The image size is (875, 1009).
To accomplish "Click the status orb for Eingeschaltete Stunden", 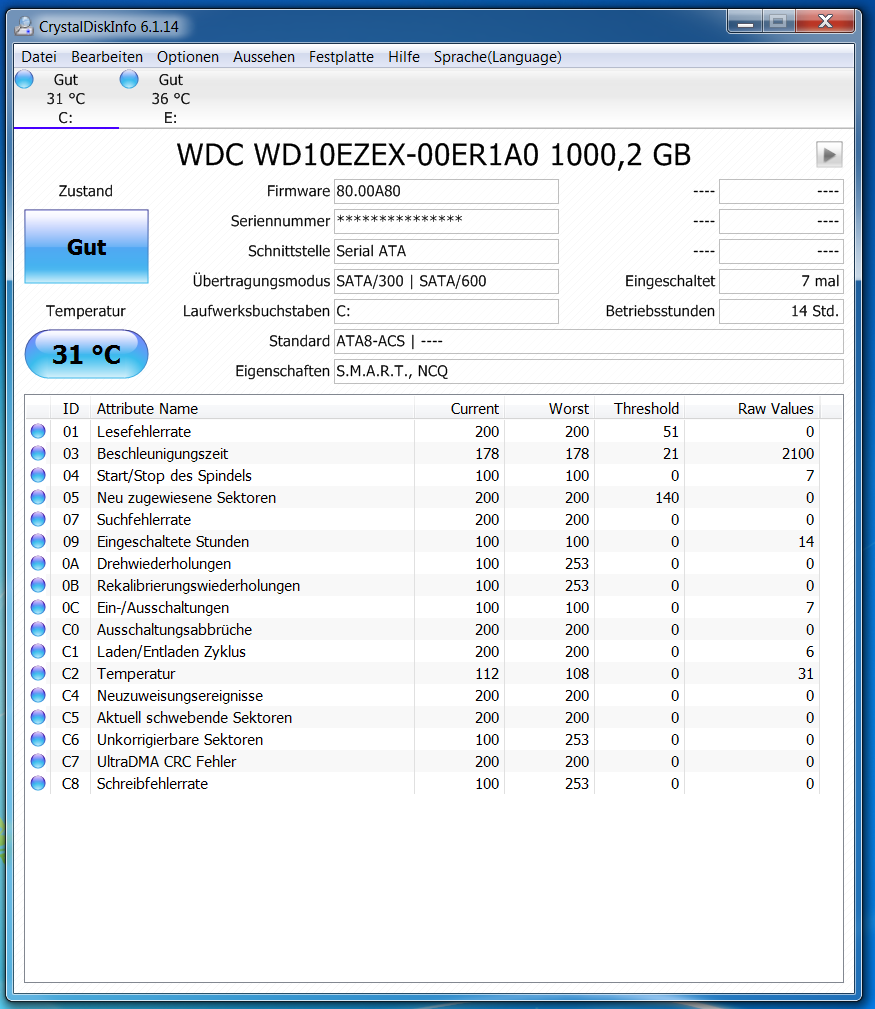I will (38, 541).
